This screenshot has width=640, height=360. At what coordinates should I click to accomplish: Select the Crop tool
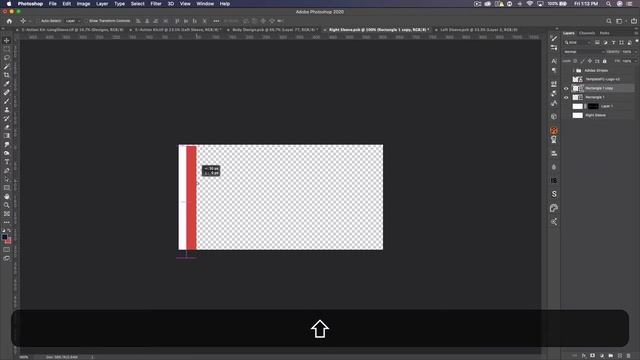(x=7, y=75)
